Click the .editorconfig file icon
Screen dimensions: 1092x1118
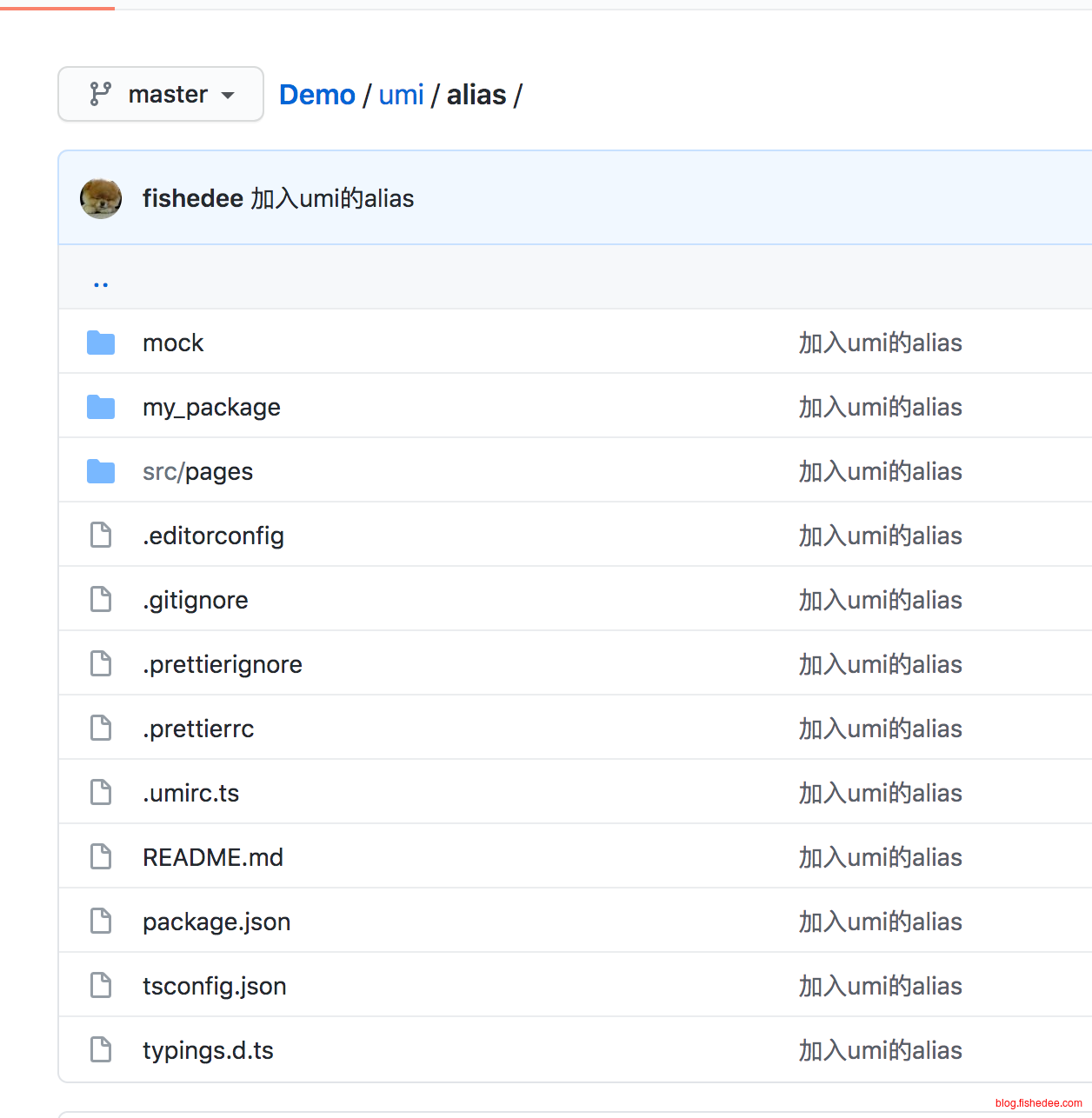(x=101, y=536)
